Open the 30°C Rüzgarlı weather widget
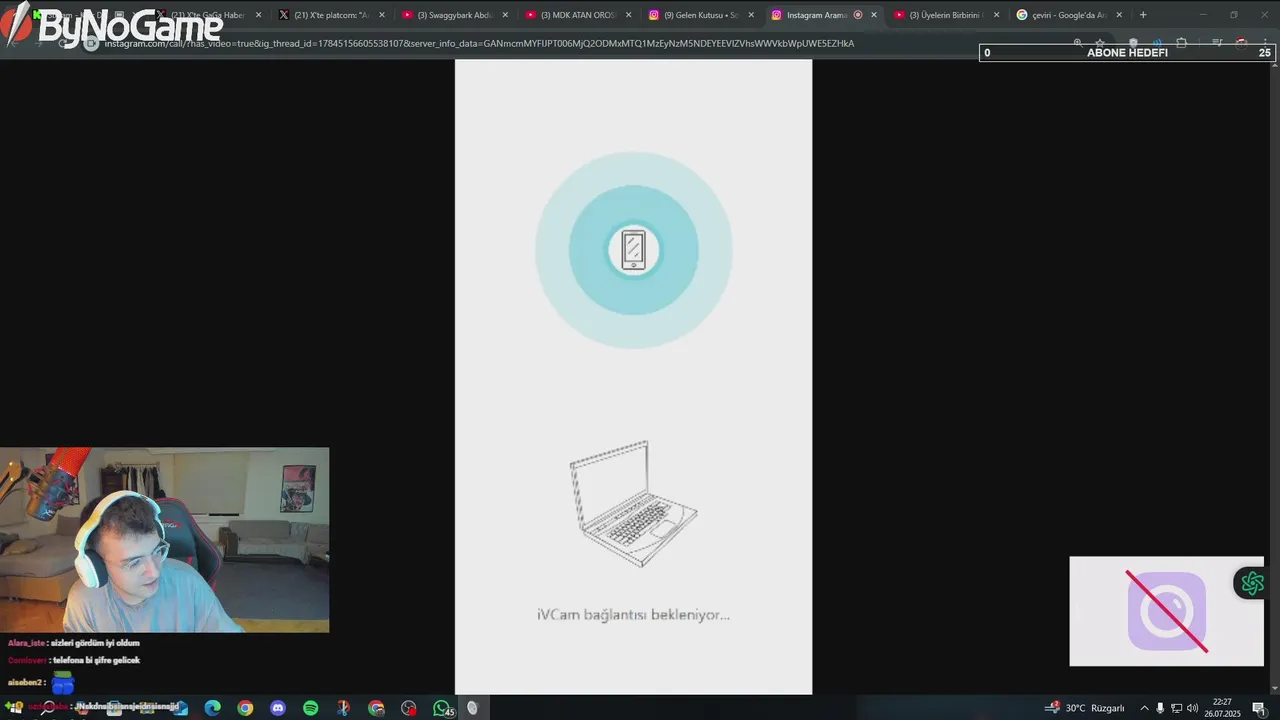This screenshot has width=1280, height=720. [1085, 708]
